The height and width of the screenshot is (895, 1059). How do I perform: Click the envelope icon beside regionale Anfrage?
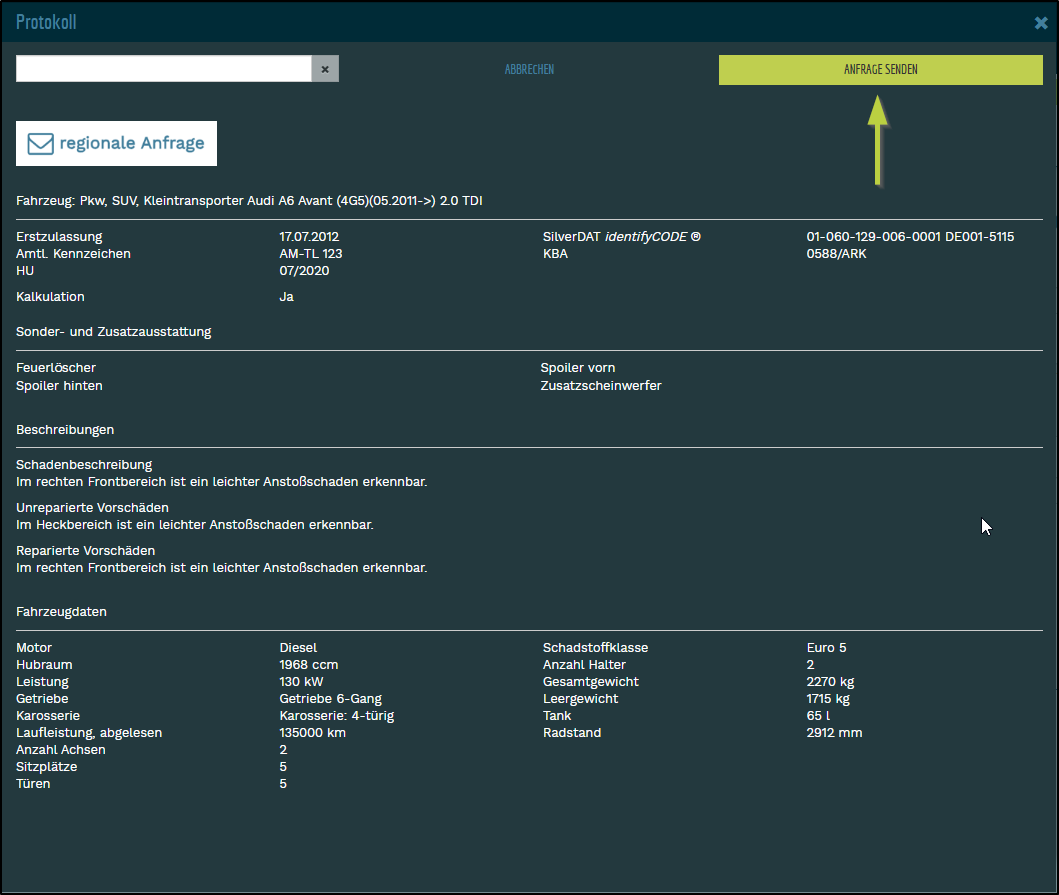40,143
